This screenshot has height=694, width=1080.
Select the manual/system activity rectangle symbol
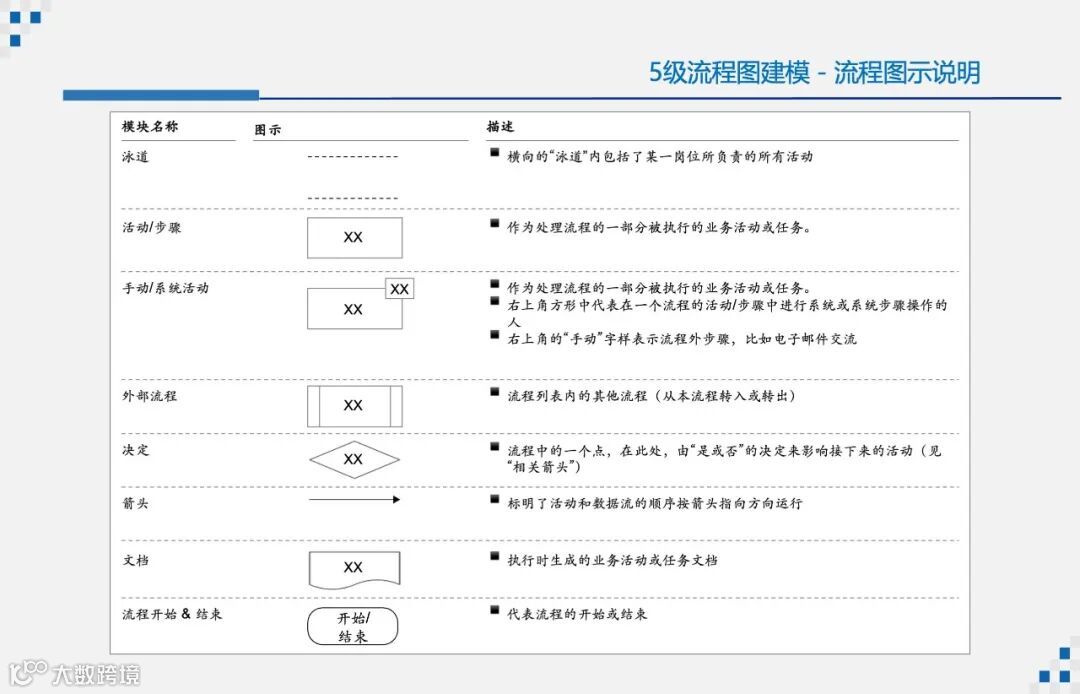(355, 308)
